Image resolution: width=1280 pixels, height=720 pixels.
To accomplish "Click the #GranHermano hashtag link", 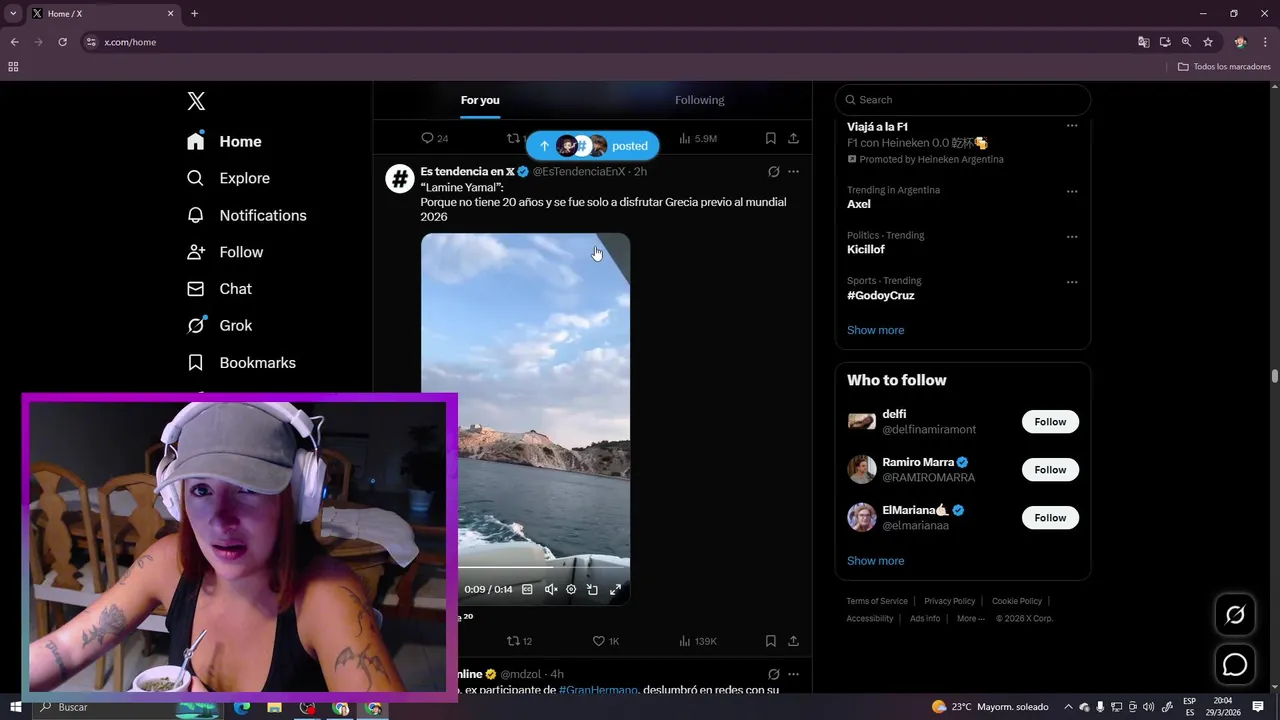I will click(597, 690).
